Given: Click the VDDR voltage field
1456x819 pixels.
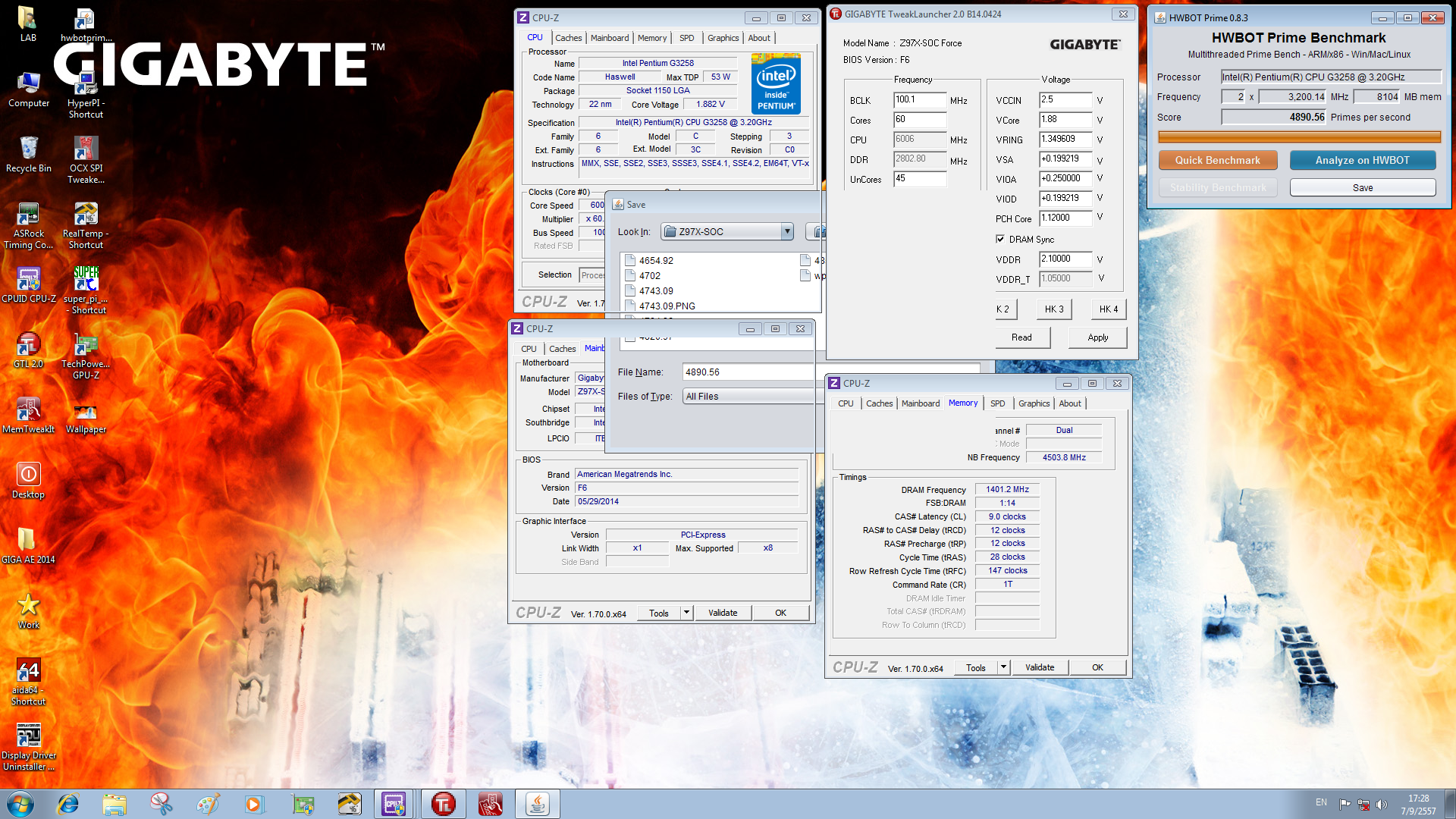Looking at the screenshot, I should point(1065,259).
